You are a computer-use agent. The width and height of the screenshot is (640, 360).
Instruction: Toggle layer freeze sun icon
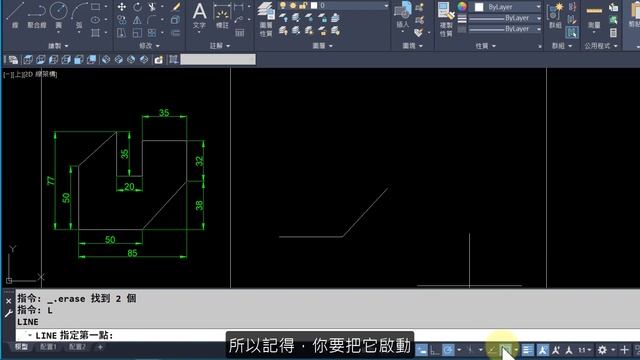pos(293,6)
